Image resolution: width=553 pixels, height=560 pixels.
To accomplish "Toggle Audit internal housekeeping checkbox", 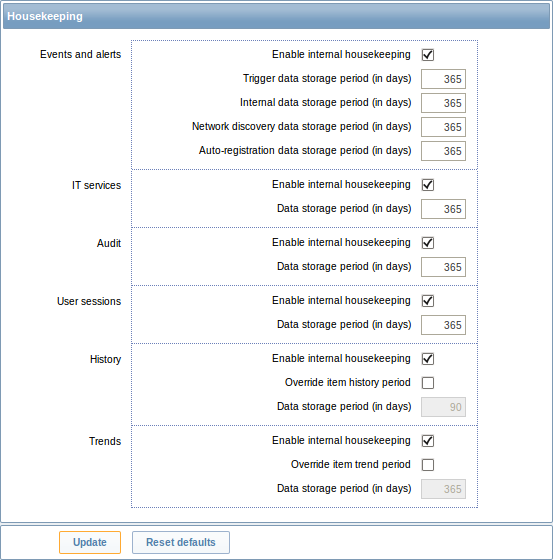I will (428, 243).
